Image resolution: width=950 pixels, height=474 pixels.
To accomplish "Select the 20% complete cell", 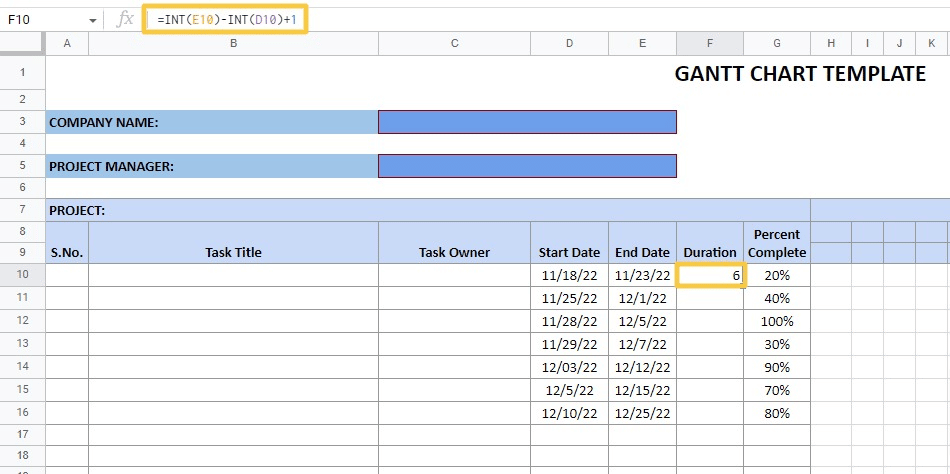I will coord(777,275).
